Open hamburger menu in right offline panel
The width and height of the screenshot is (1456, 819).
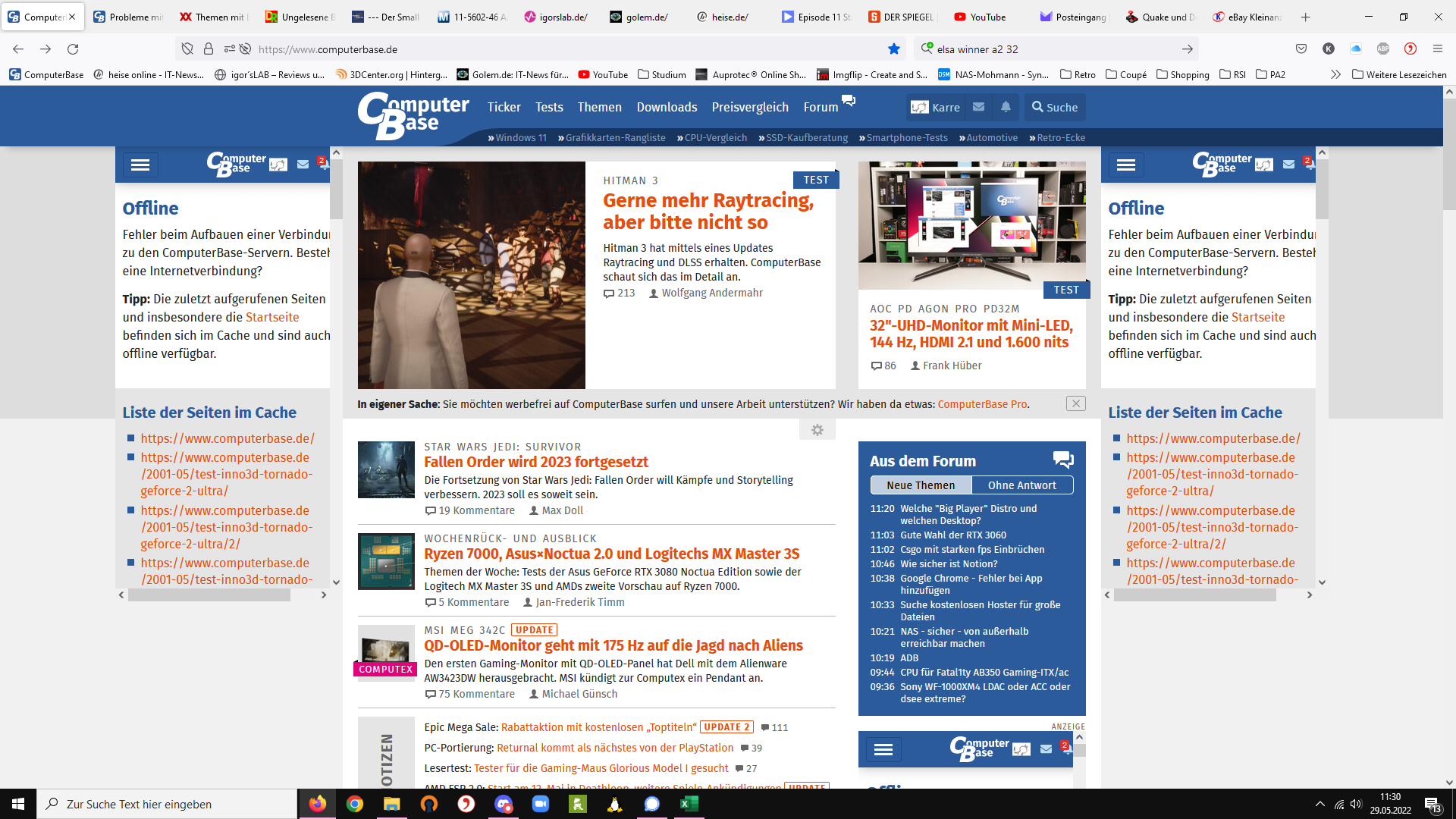1126,165
